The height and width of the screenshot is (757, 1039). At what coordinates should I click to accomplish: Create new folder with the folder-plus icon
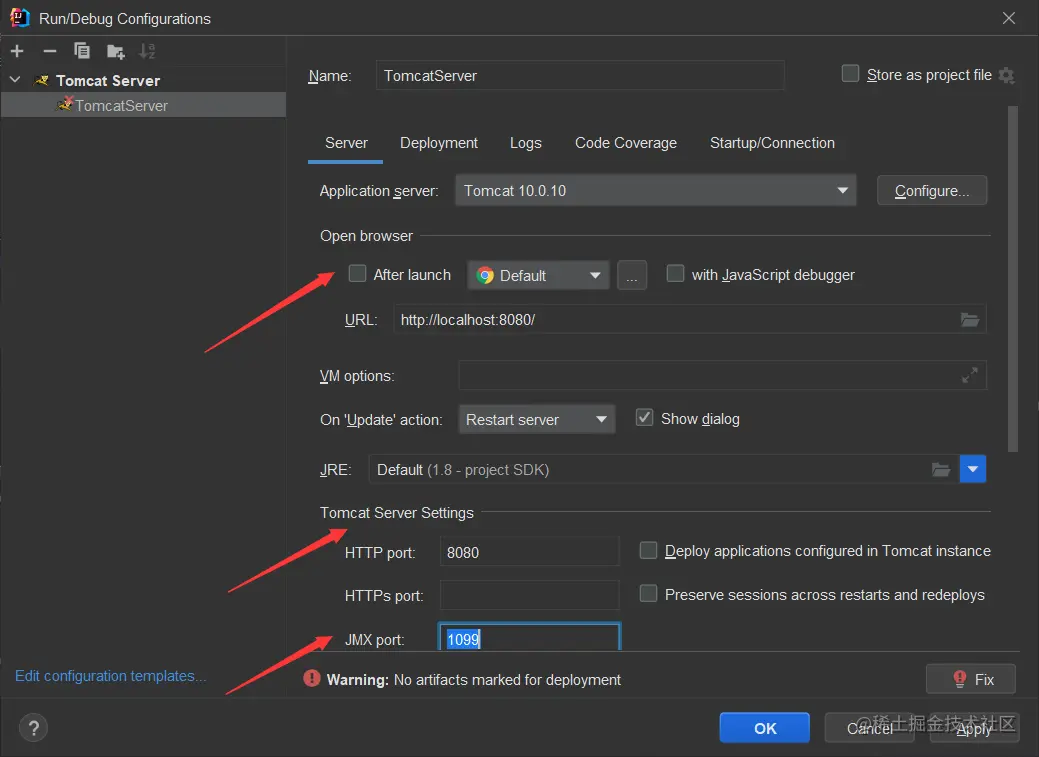click(115, 51)
